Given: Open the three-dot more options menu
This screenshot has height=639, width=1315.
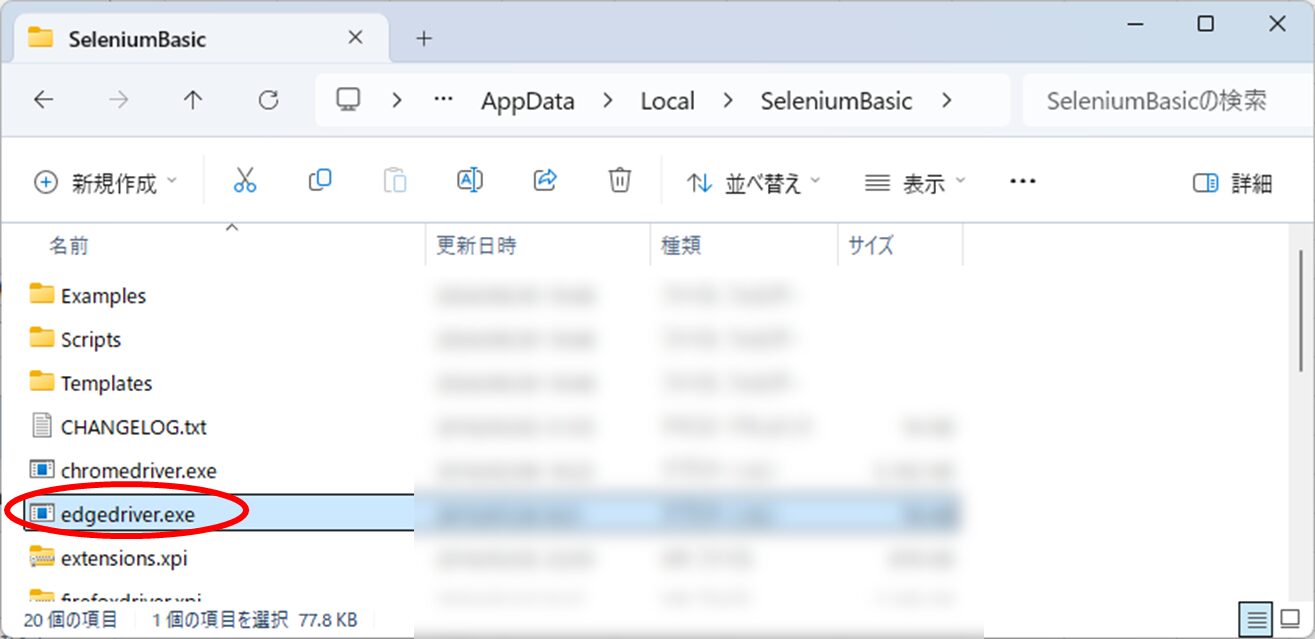Looking at the screenshot, I should tap(1022, 182).
